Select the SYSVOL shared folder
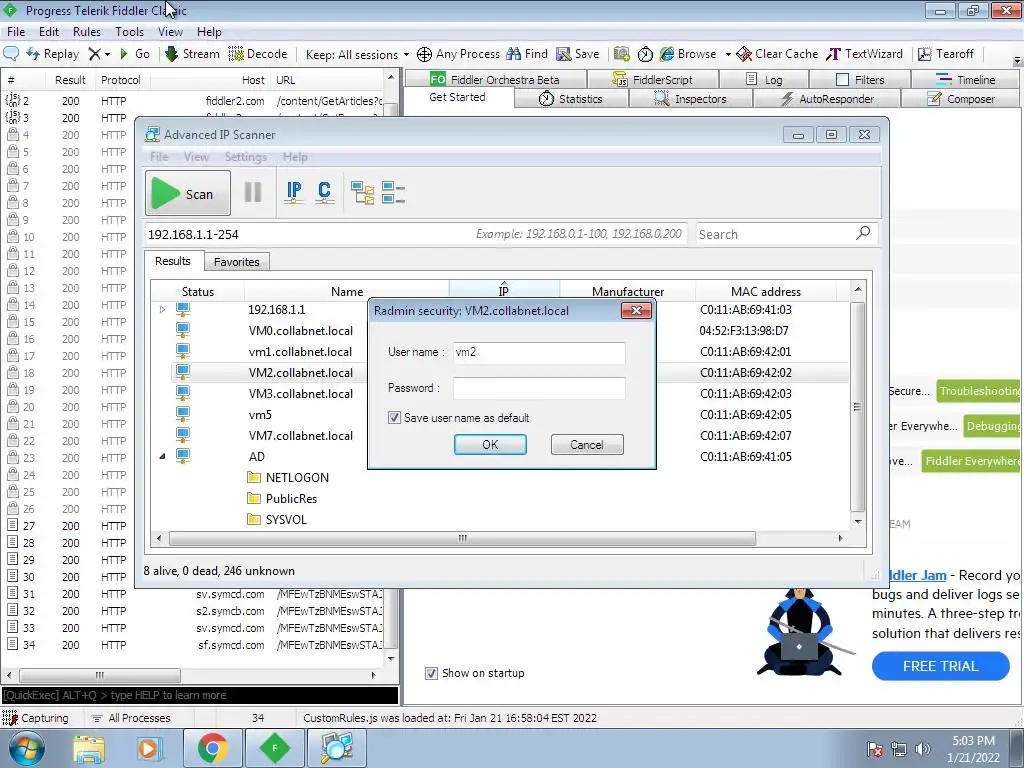The image size is (1024, 768). (277, 519)
